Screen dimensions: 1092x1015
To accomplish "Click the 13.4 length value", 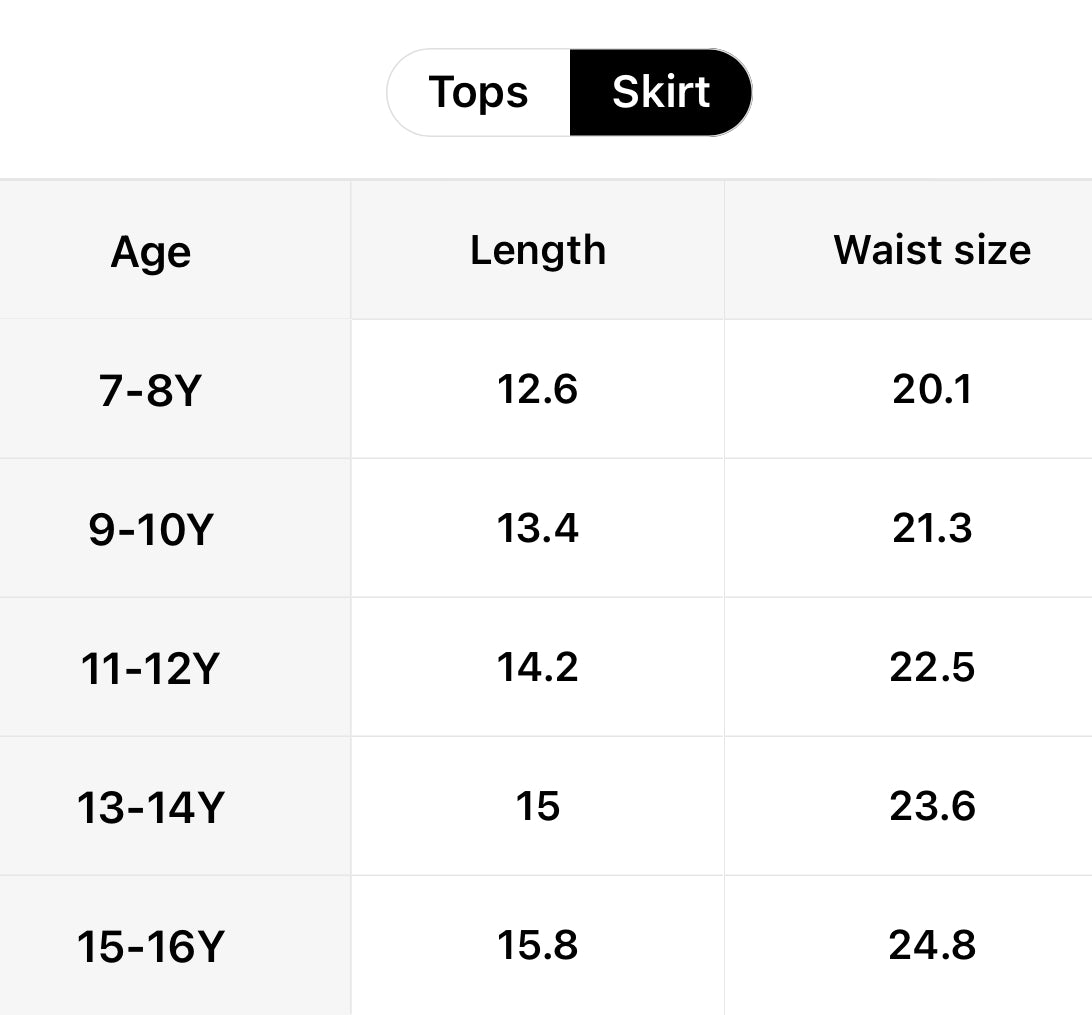I will pos(538,528).
